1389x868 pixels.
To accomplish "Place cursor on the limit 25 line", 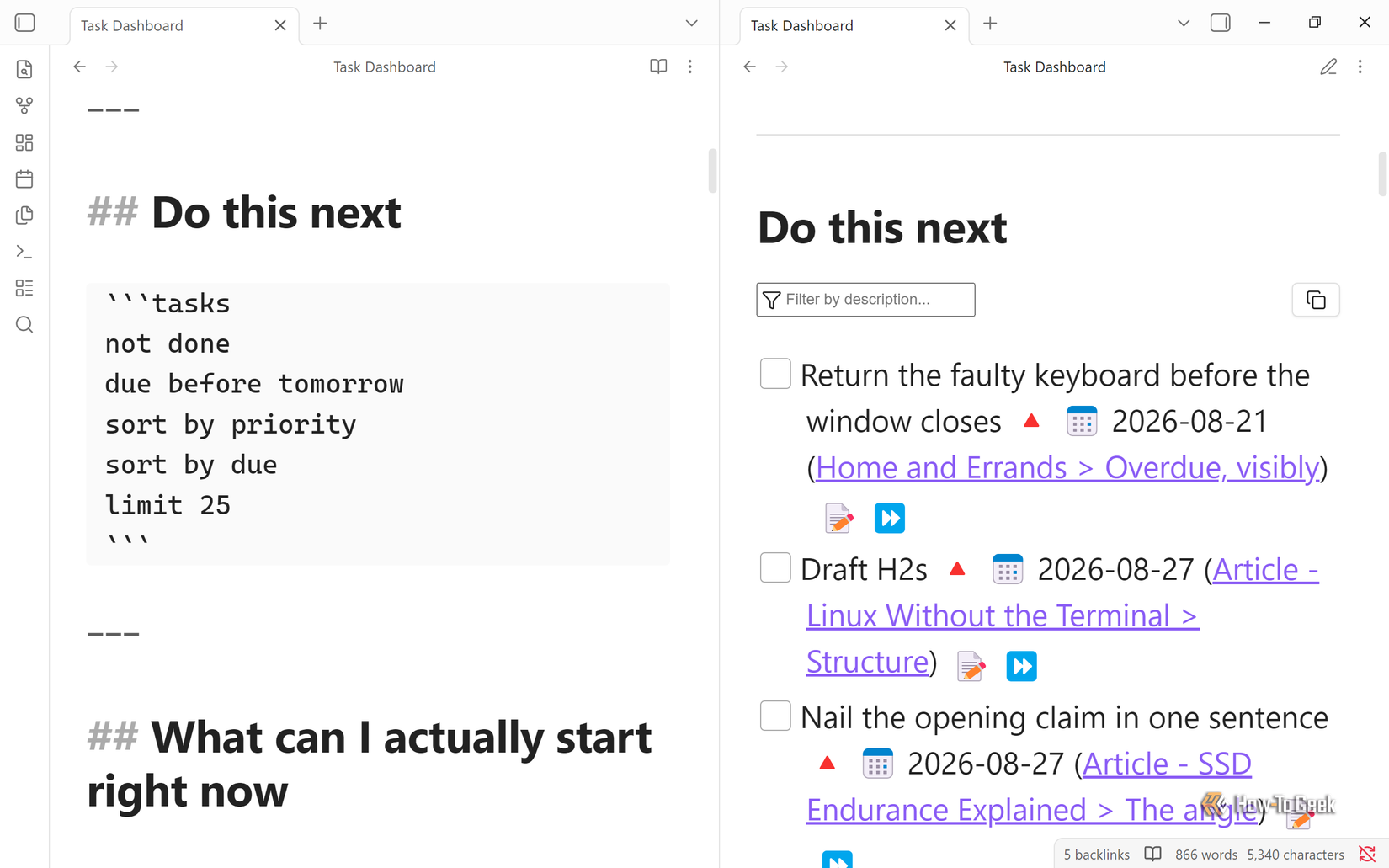I will click(168, 505).
